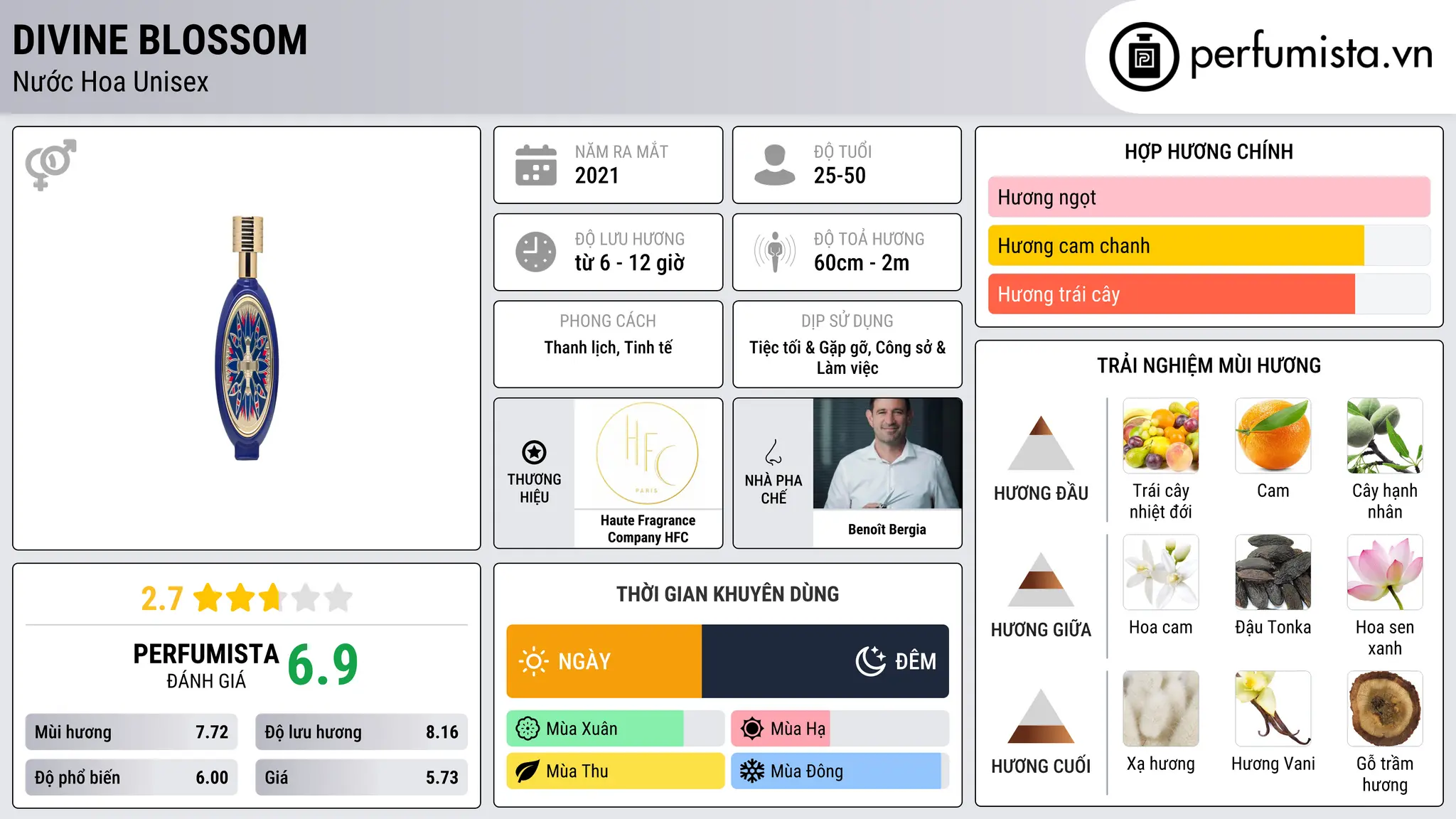The height and width of the screenshot is (819, 1456).
Task: Click the perfumista.vn site name
Action: pos(1312,54)
